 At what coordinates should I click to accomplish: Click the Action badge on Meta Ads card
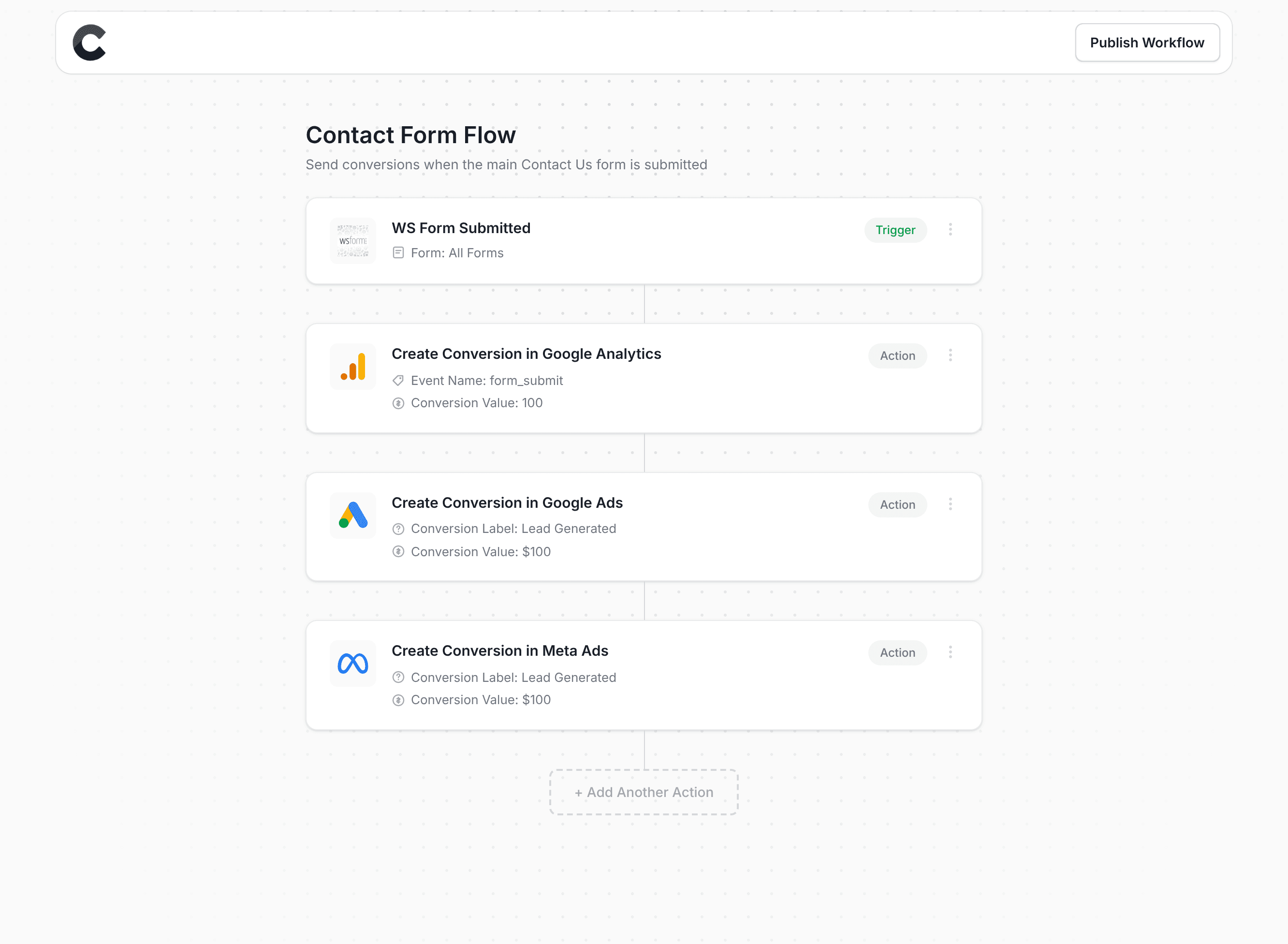[x=897, y=652]
